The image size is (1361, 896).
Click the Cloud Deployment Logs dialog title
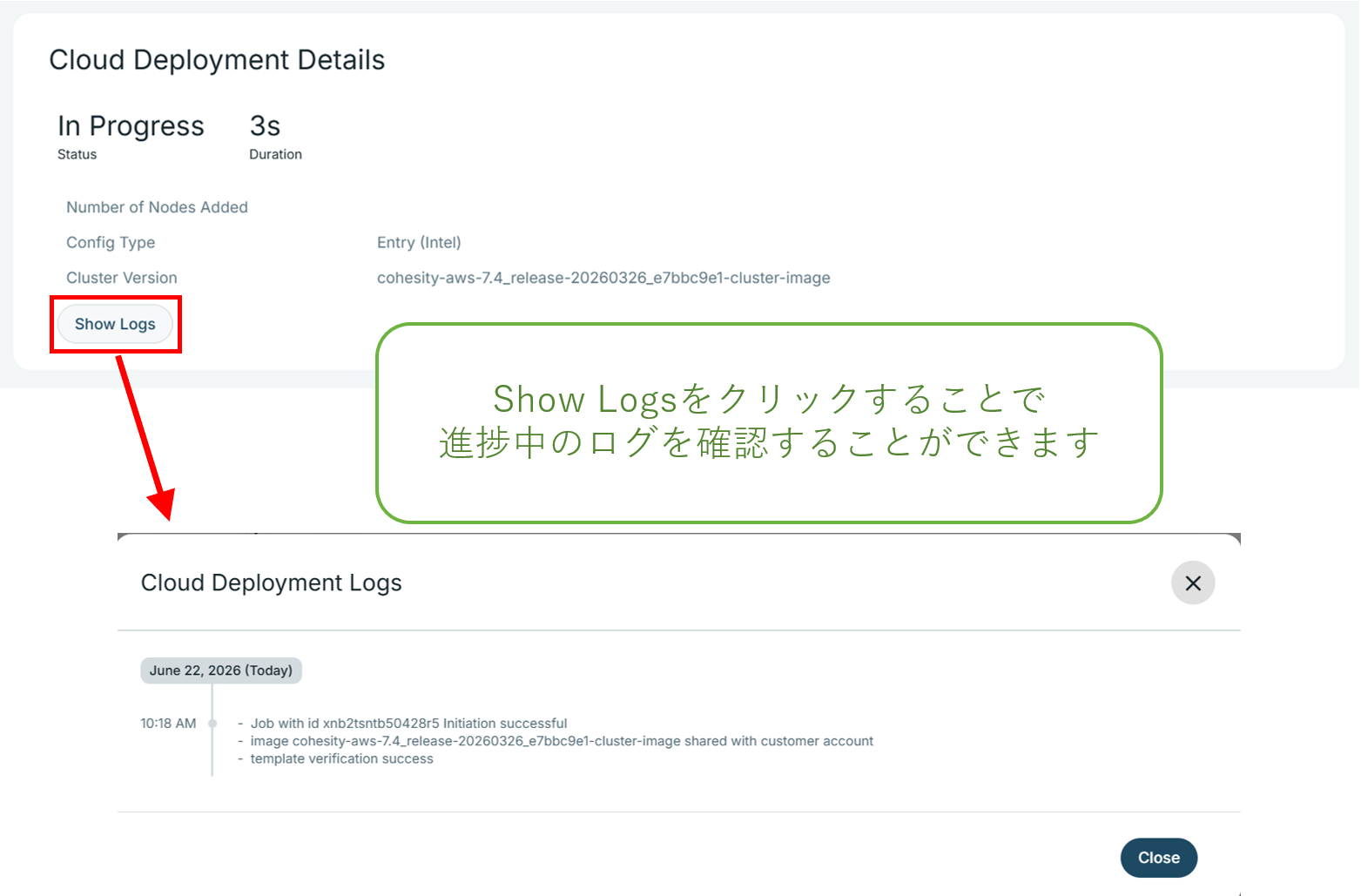point(272,583)
